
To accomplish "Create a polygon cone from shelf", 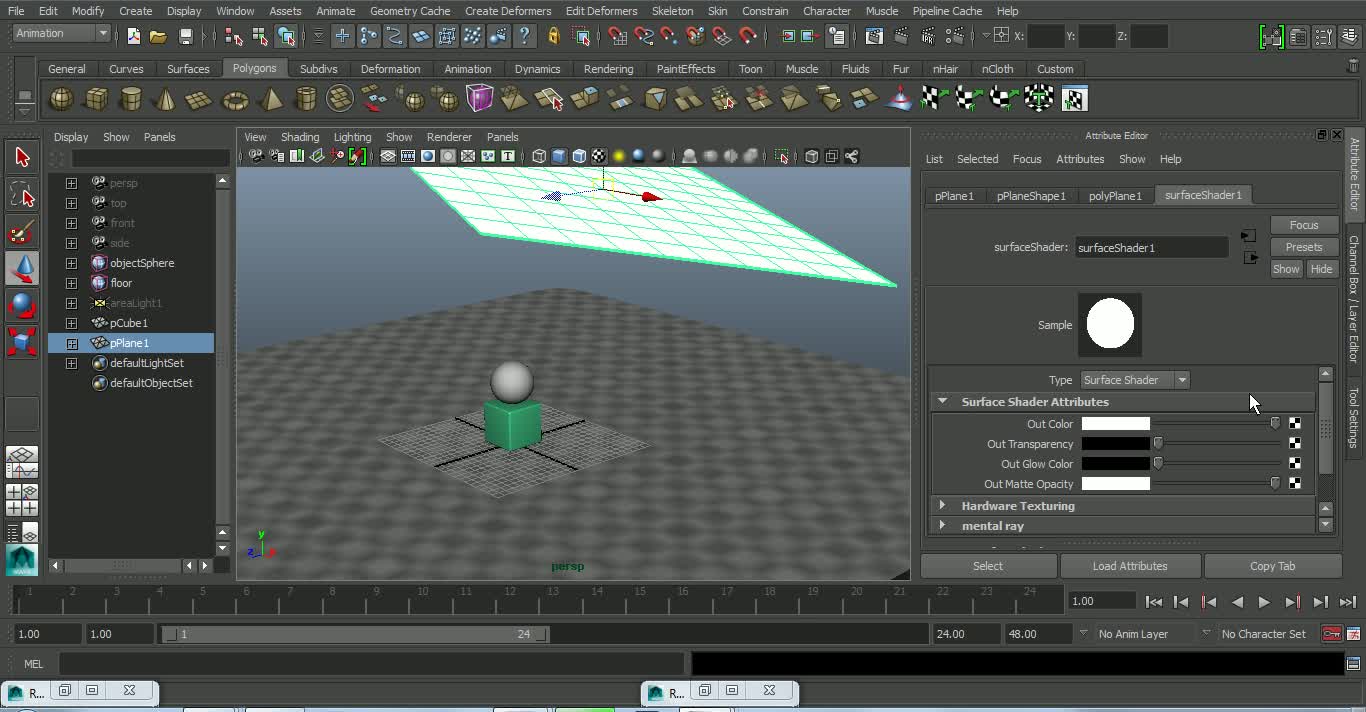I will 165,99.
